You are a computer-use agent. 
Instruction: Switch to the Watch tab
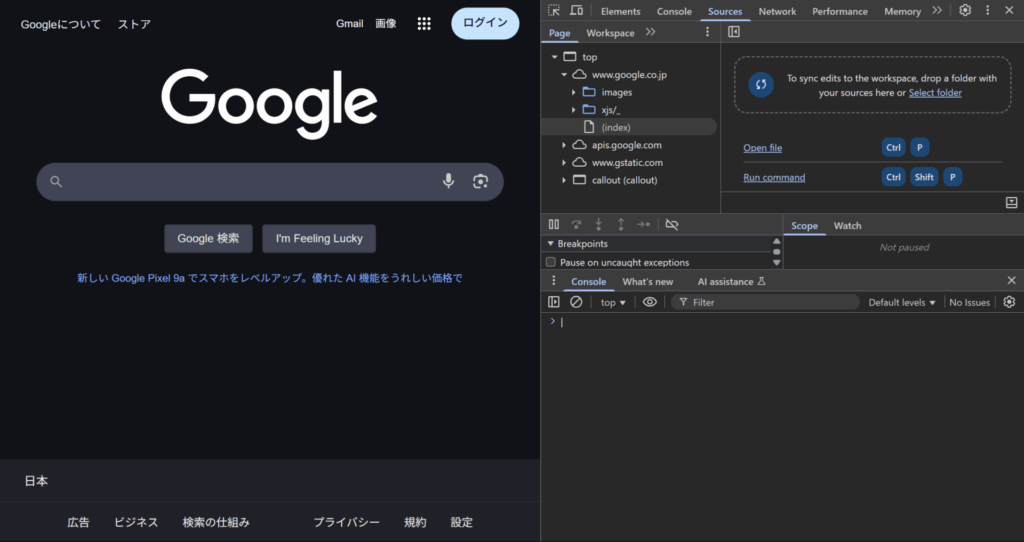tap(847, 225)
